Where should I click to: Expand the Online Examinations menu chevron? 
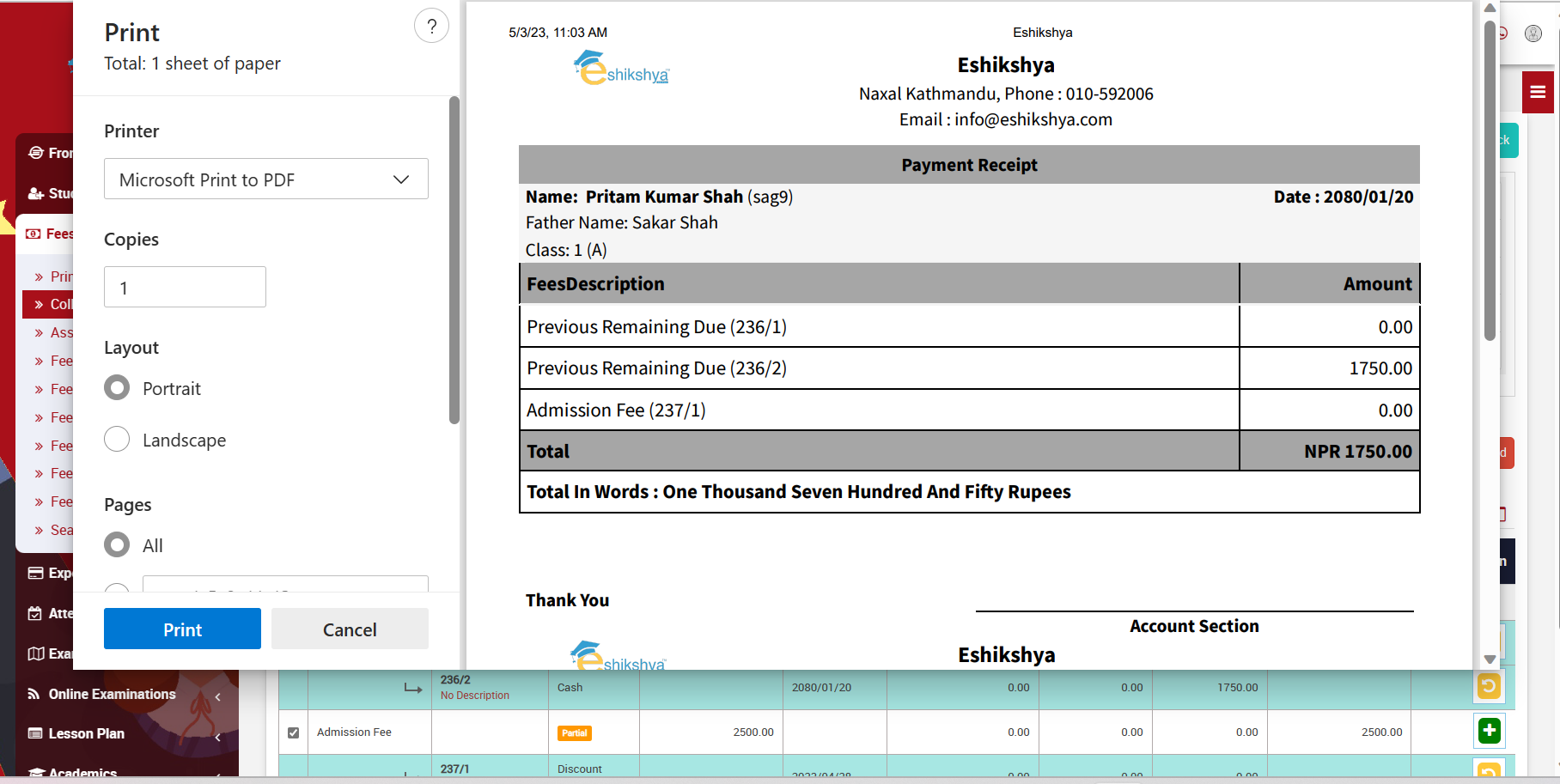[x=218, y=696]
